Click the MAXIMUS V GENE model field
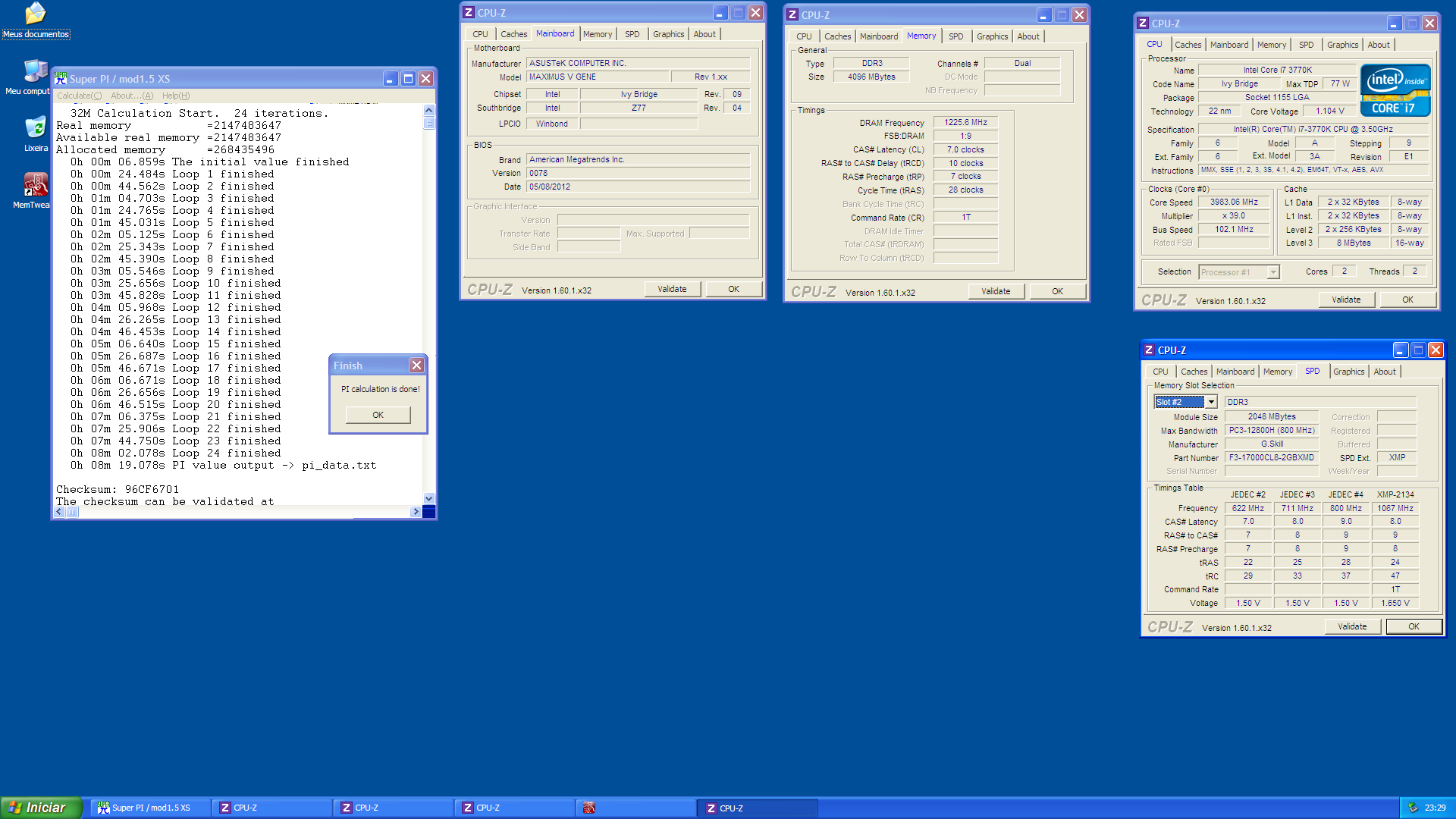1456x819 pixels. (x=598, y=77)
